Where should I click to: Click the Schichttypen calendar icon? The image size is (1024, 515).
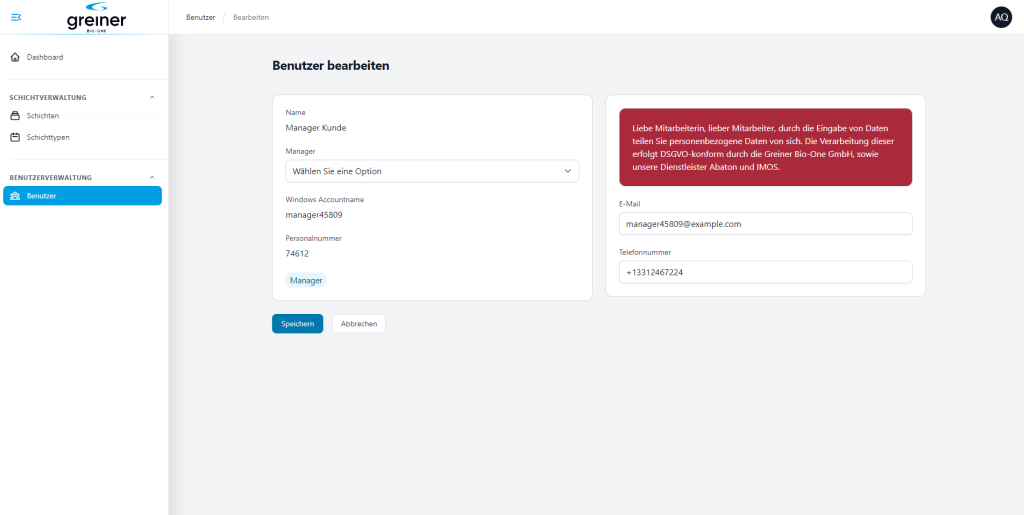[x=15, y=138]
